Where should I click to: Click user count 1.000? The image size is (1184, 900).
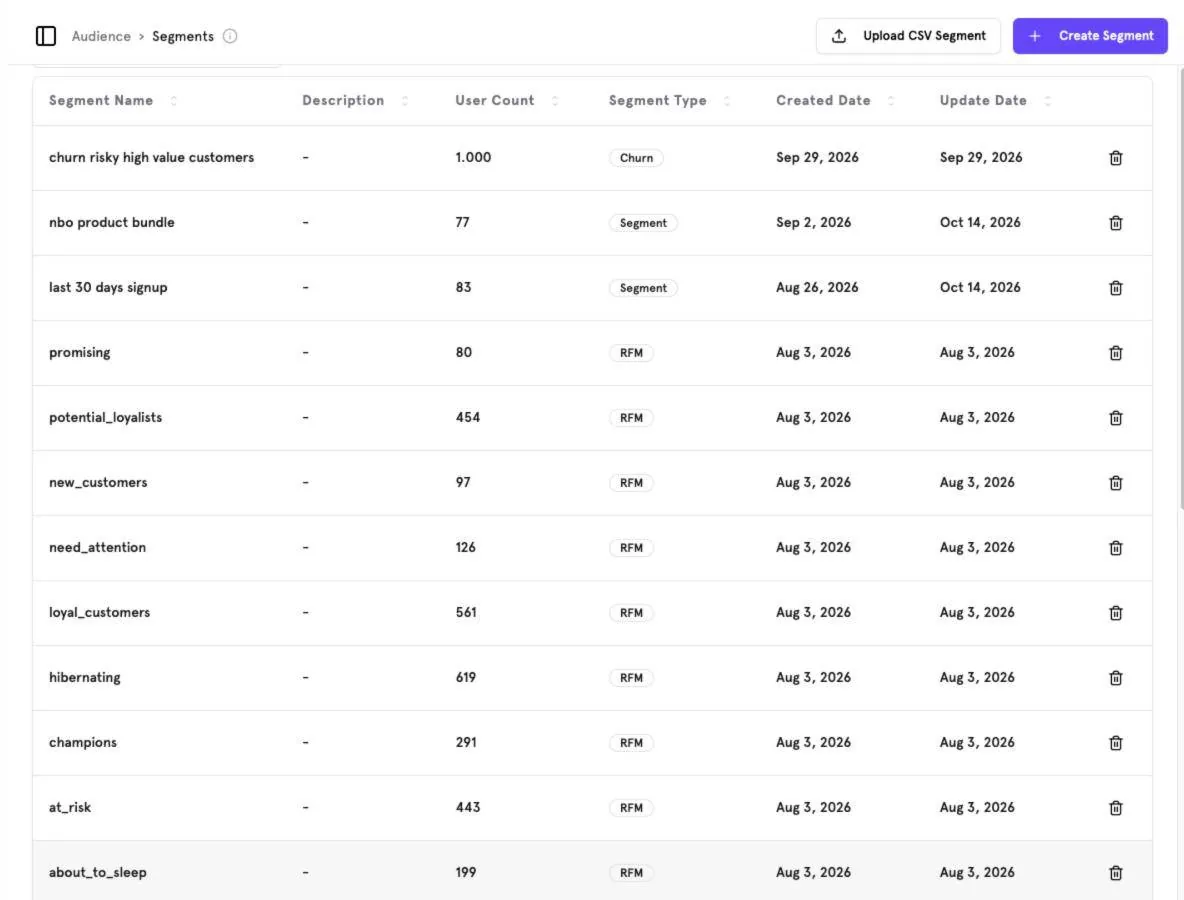[x=473, y=157]
